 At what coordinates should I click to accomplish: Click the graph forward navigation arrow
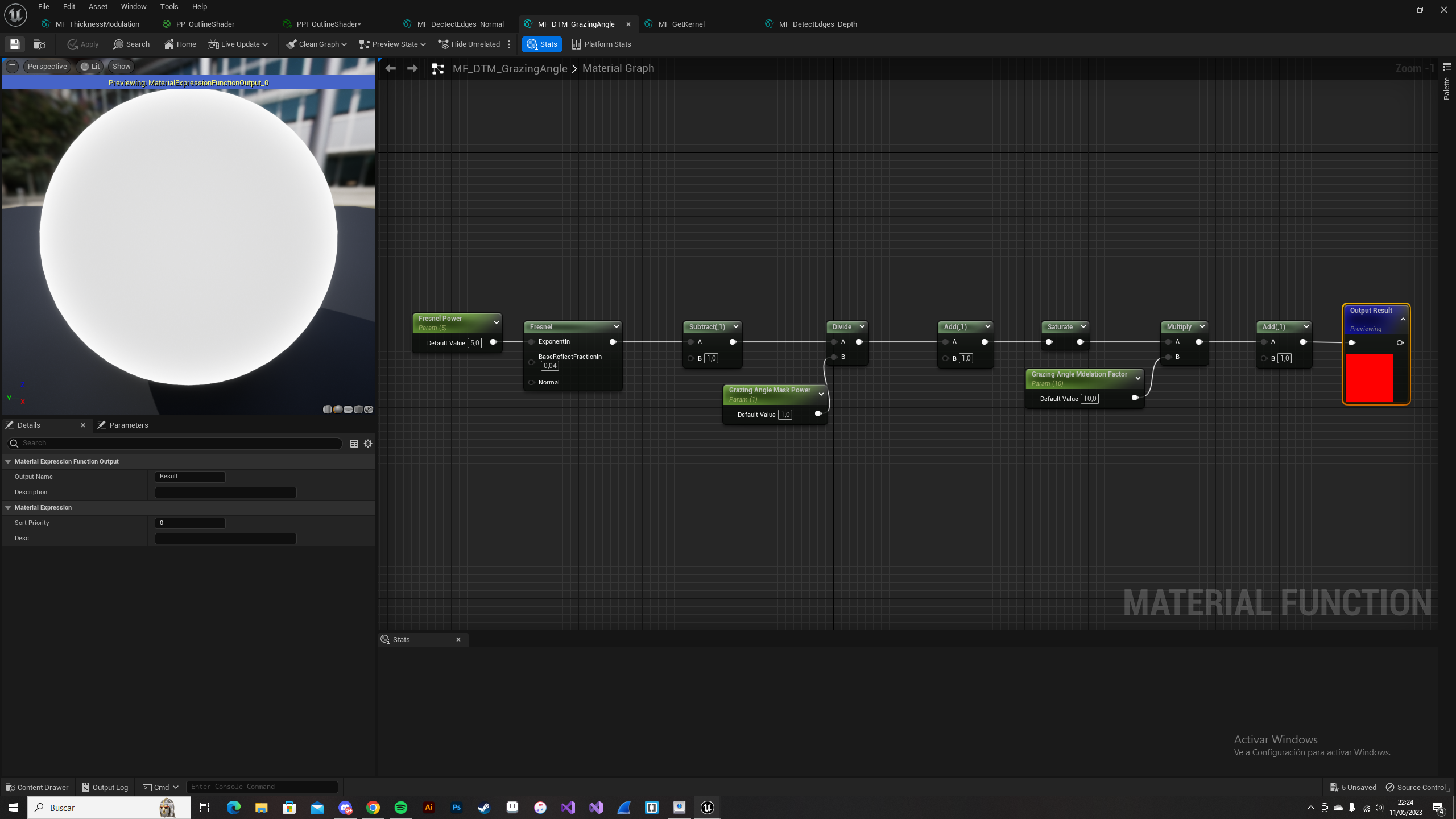[x=412, y=68]
